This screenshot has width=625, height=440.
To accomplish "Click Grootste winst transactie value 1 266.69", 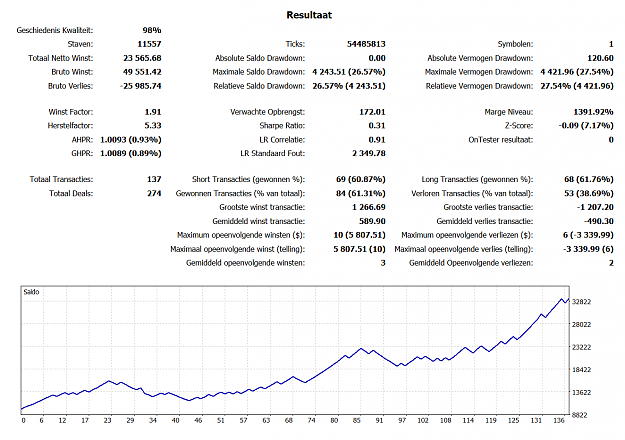I will [x=369, y=207].
